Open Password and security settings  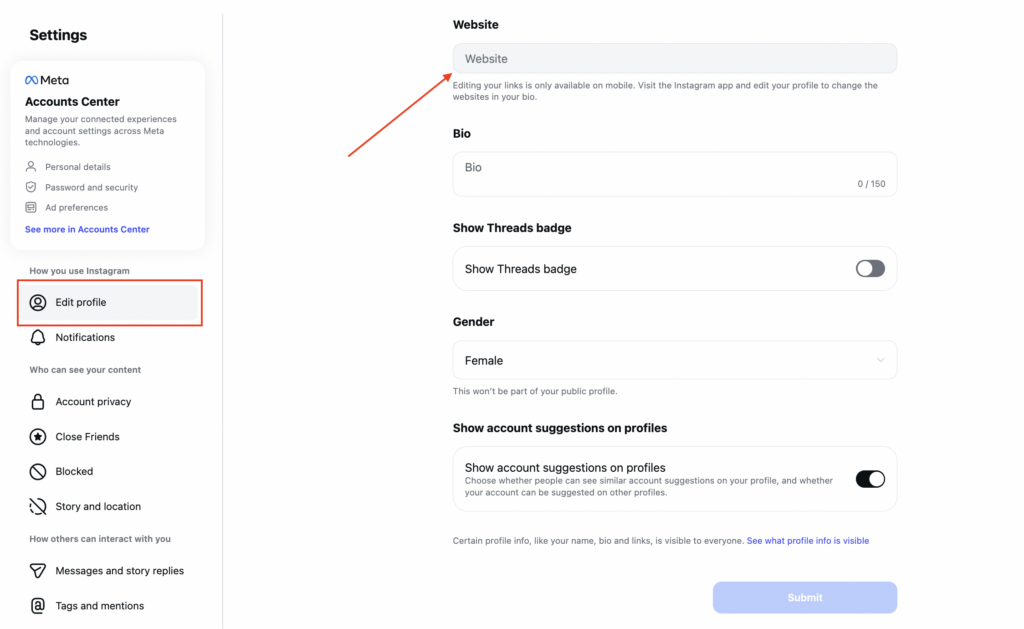91,187
